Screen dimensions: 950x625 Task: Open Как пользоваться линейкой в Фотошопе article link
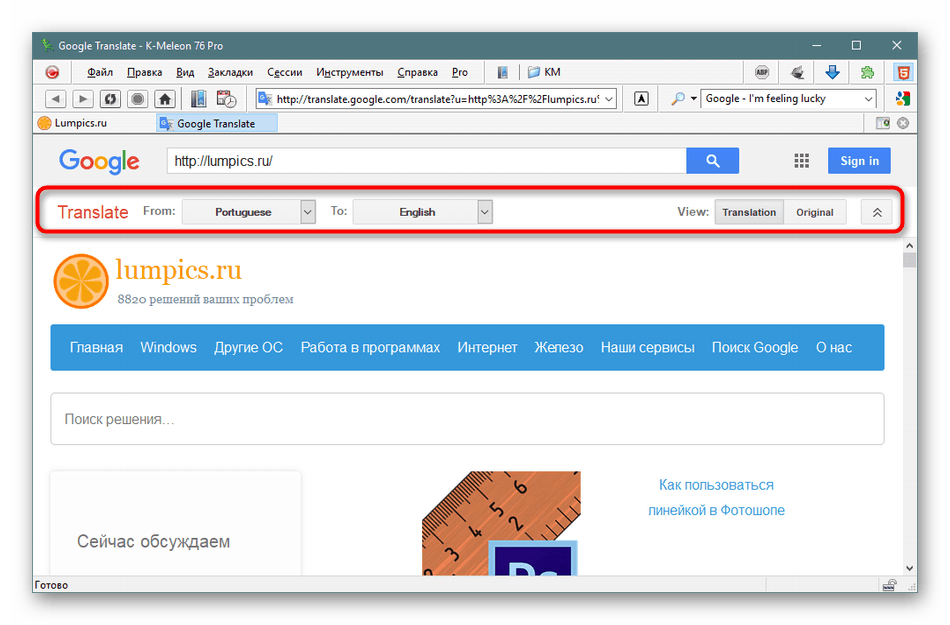pos(716,497)
